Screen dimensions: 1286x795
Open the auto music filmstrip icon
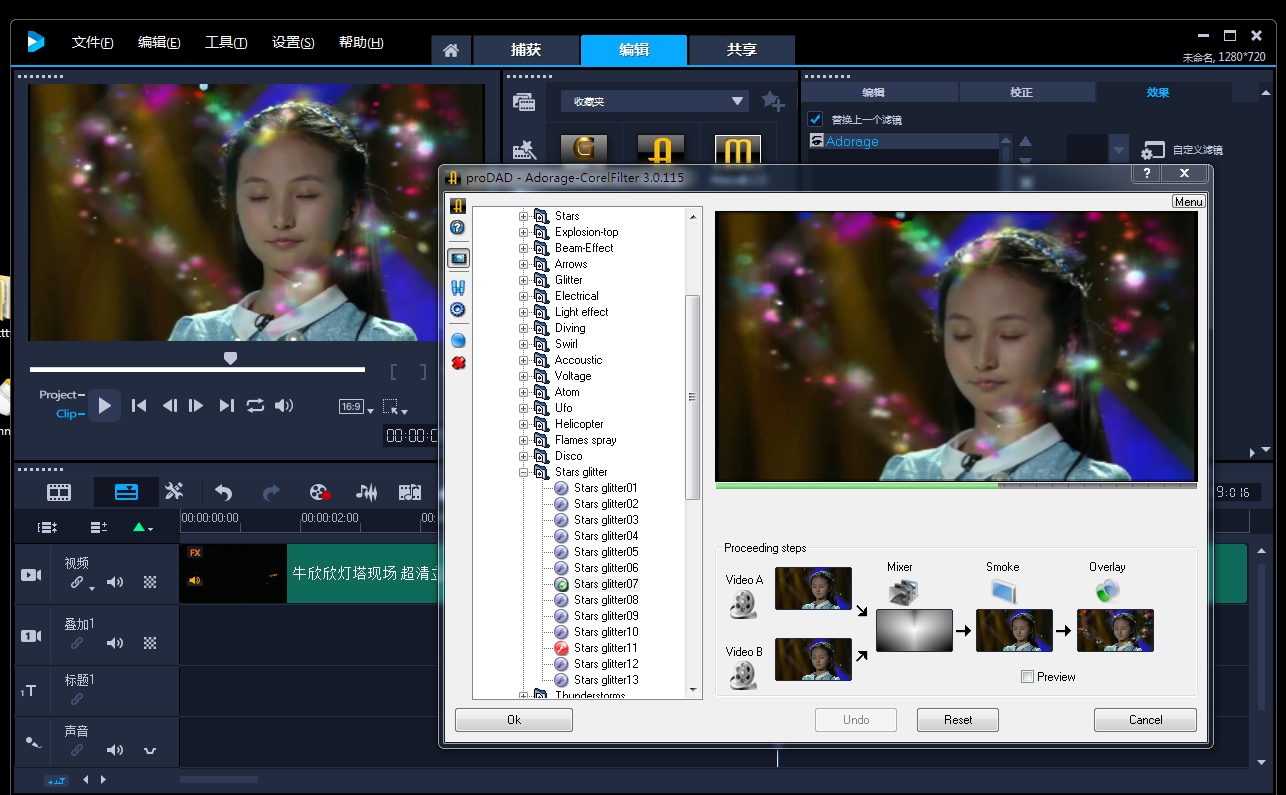click(410, 492)
